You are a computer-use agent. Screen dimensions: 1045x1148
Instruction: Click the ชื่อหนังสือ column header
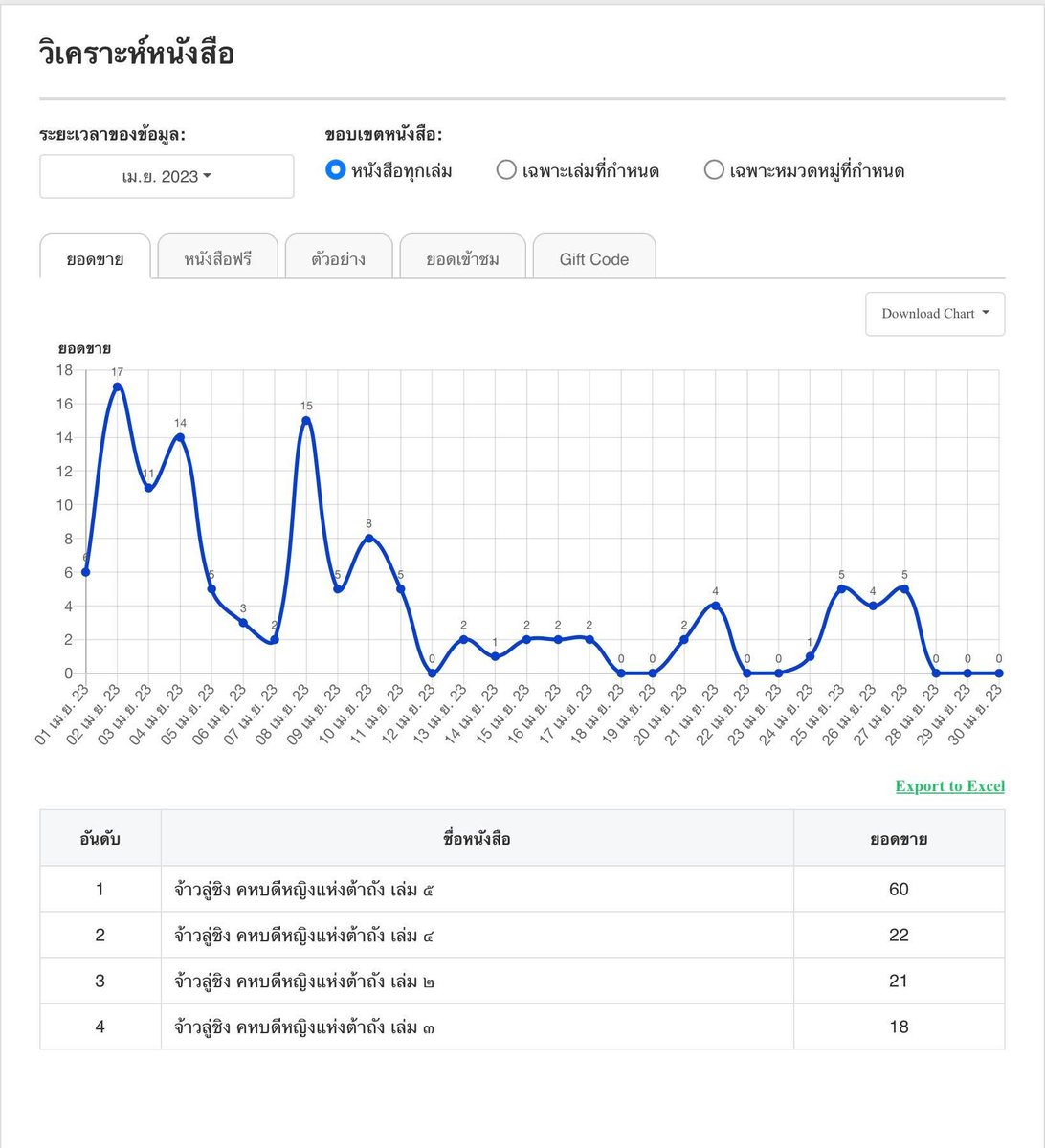pos(478,839)
